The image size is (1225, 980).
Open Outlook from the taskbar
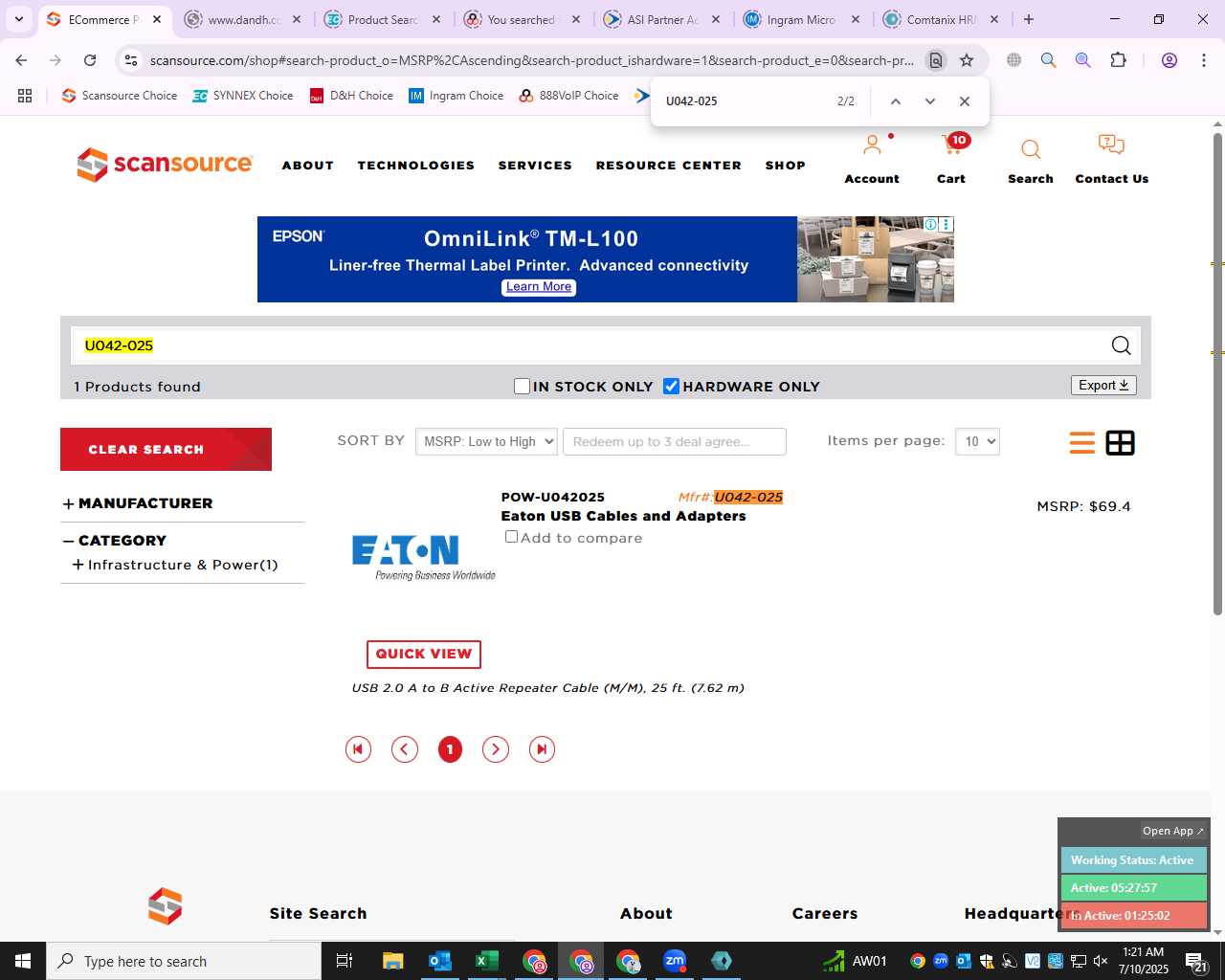coord(440,961)
